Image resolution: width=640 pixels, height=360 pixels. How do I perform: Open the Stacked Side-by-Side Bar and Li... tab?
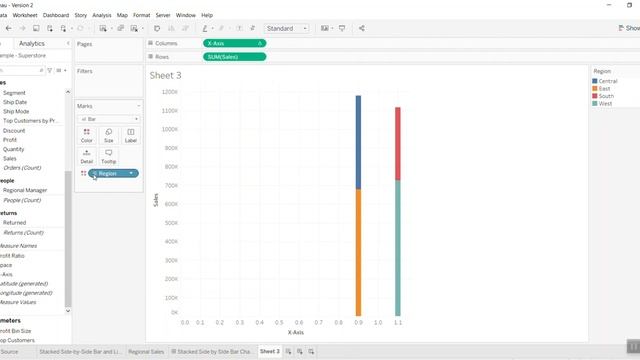[x=80, y=351]
